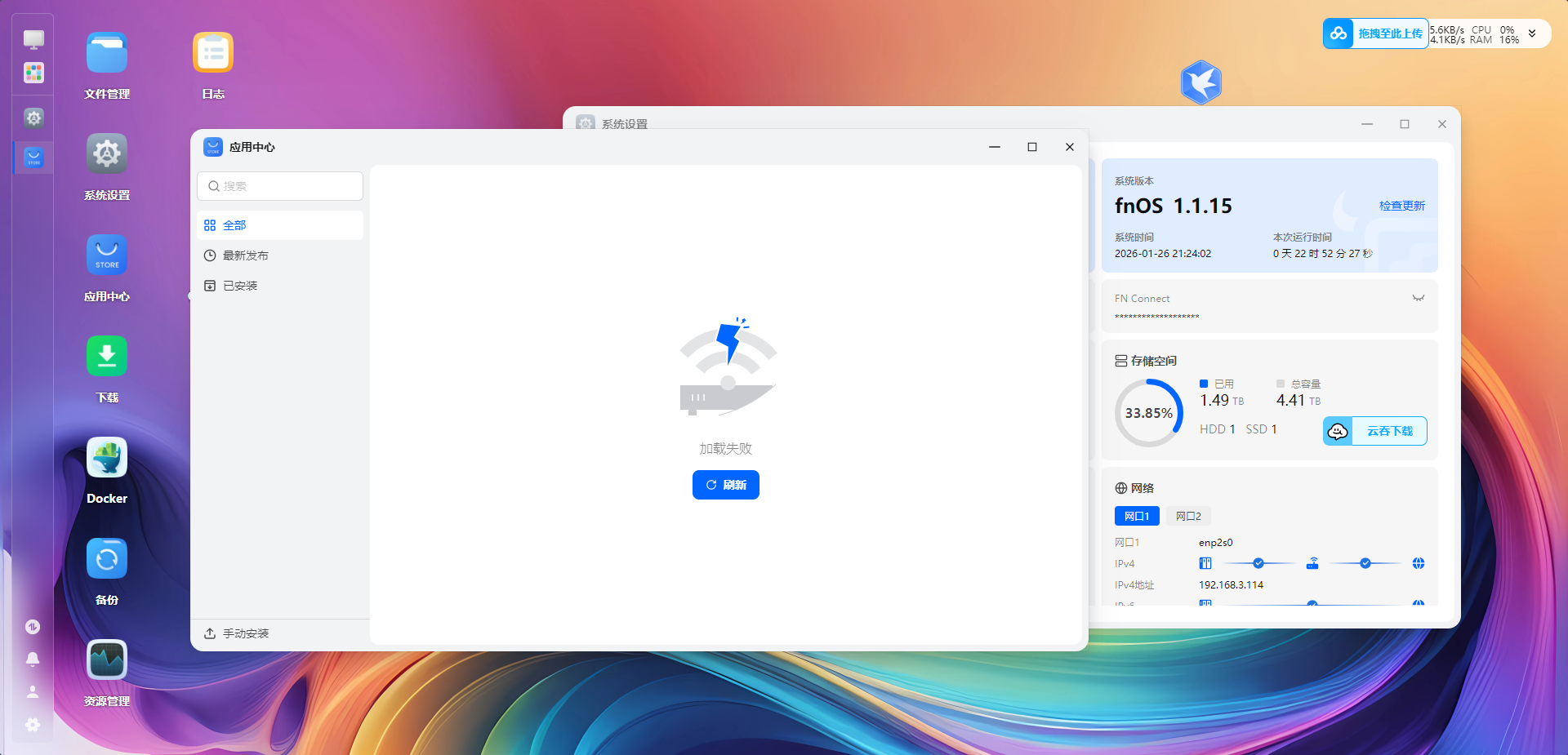Open the notifications bell in the dock

[33, 660]
